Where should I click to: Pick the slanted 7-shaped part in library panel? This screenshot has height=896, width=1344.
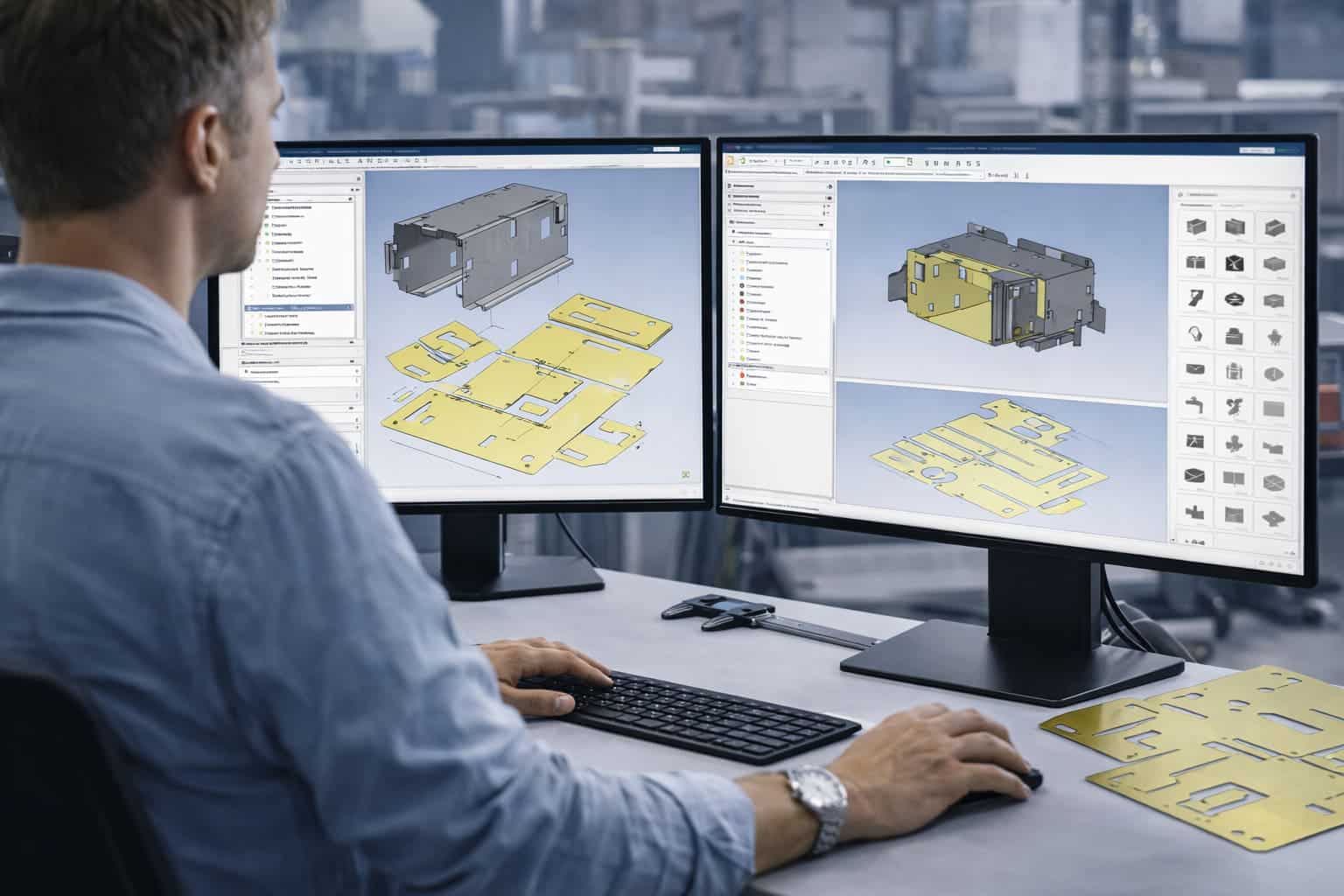(x=1195, y=297)
